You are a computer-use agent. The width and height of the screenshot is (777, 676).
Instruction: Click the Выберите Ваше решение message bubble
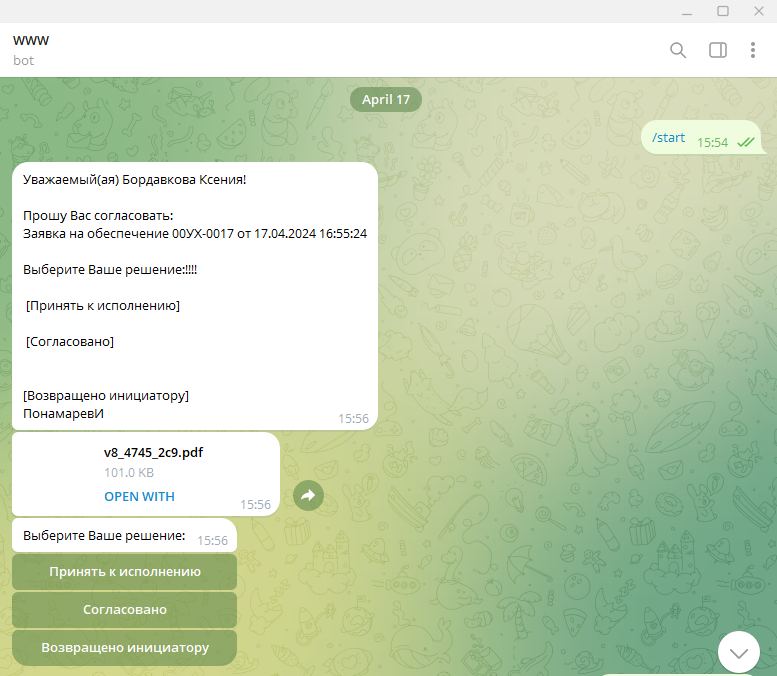[x=124, y=535]
